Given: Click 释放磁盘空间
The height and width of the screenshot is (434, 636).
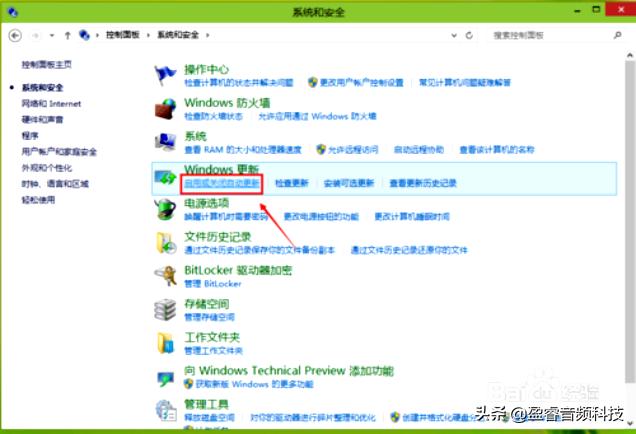Looking at the screenshot, I should [209, 417].
